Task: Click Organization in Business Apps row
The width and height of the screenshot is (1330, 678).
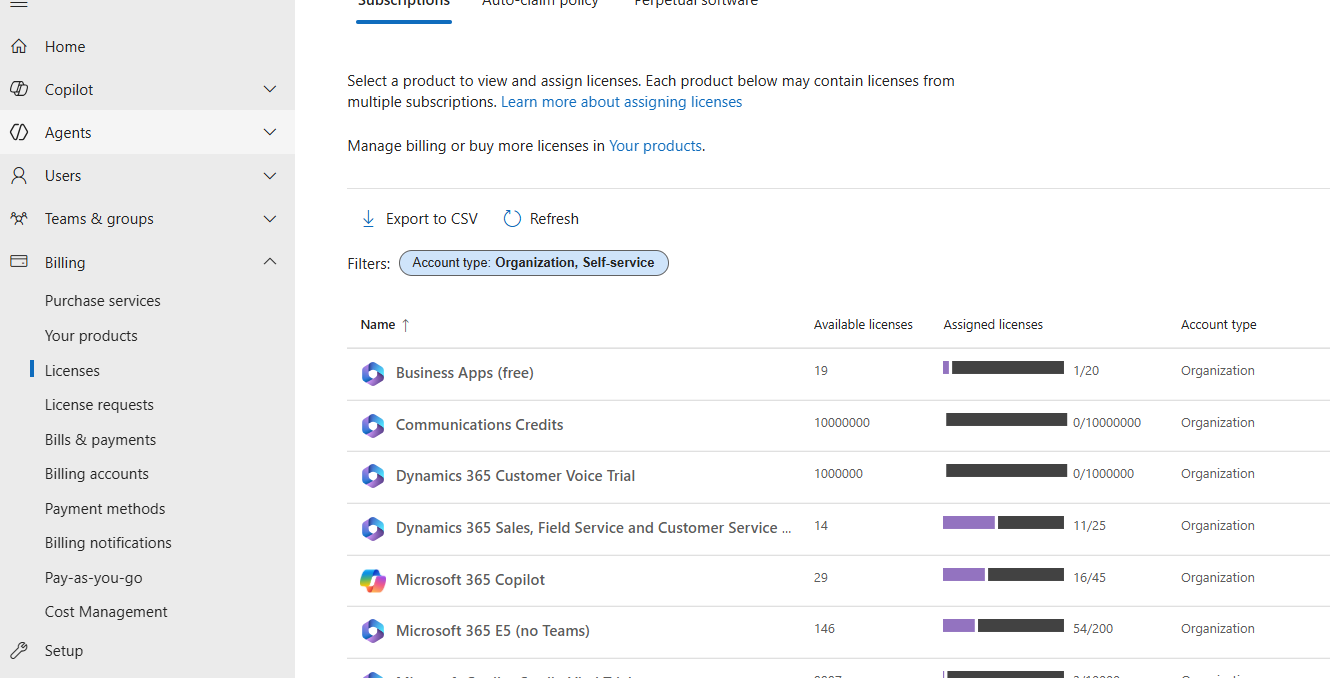Action: 1217,371
